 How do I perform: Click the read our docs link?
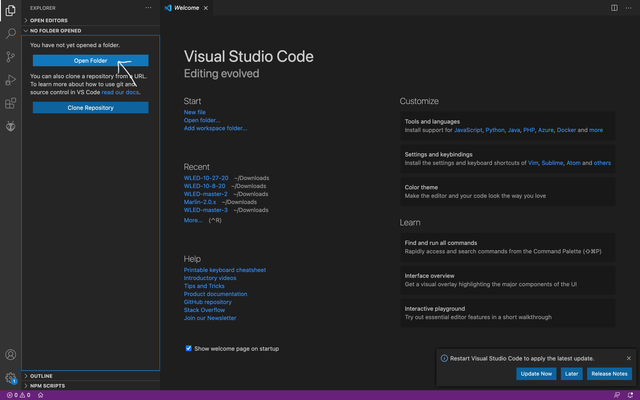click(x=120, y=92)
